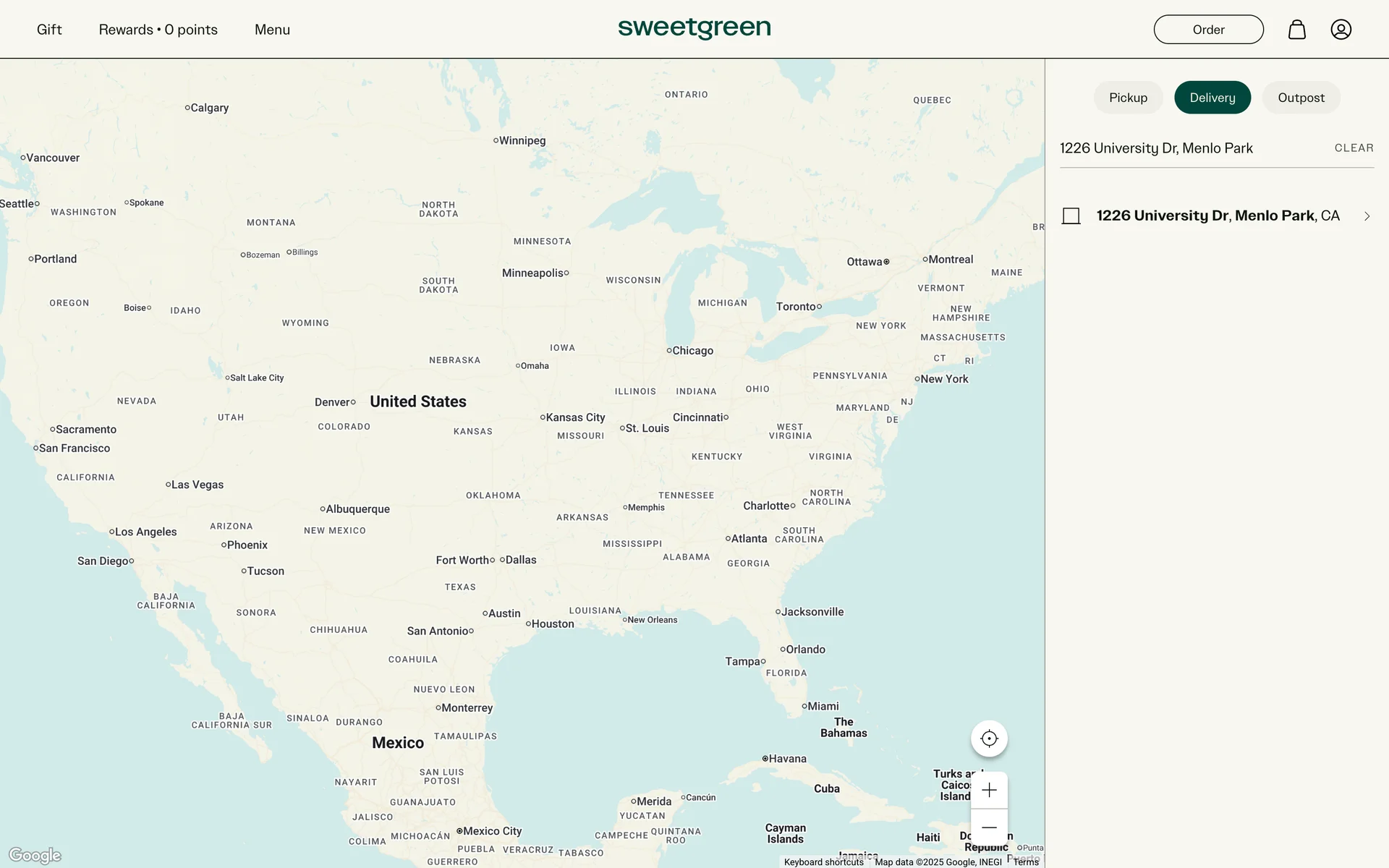The width and height of the screenshot is (1389, 868).
Task: Select the Outpost order type
Action: (x=1301, y=98)
